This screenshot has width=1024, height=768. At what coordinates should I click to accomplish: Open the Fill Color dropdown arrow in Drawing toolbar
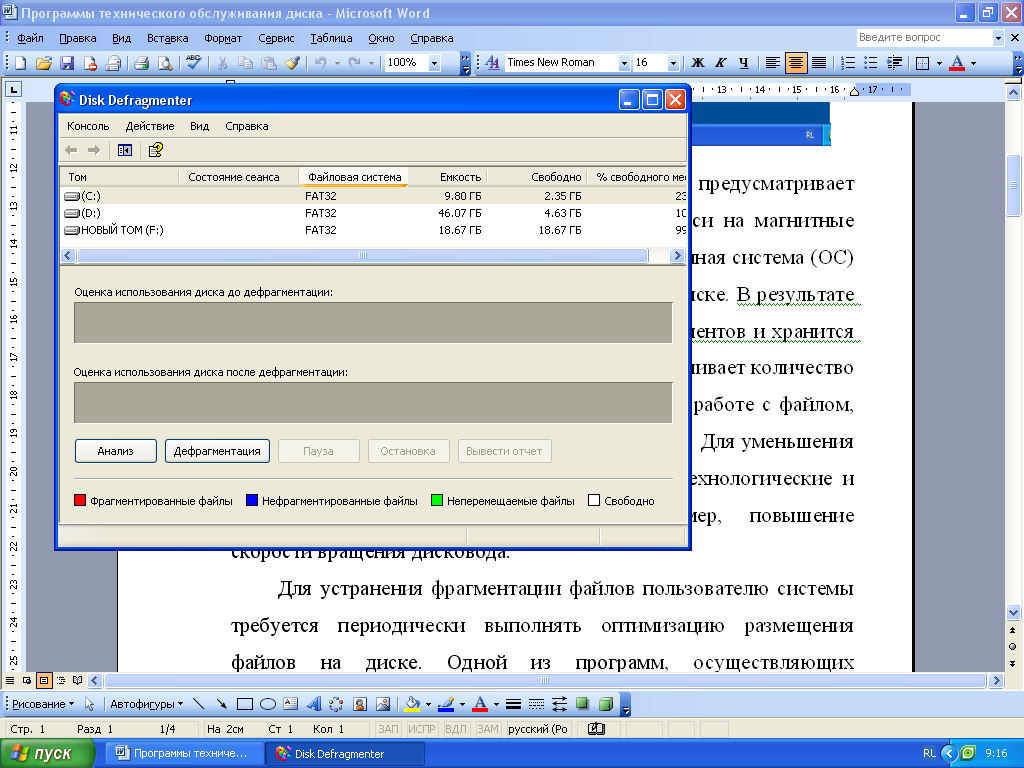(428, 704)
